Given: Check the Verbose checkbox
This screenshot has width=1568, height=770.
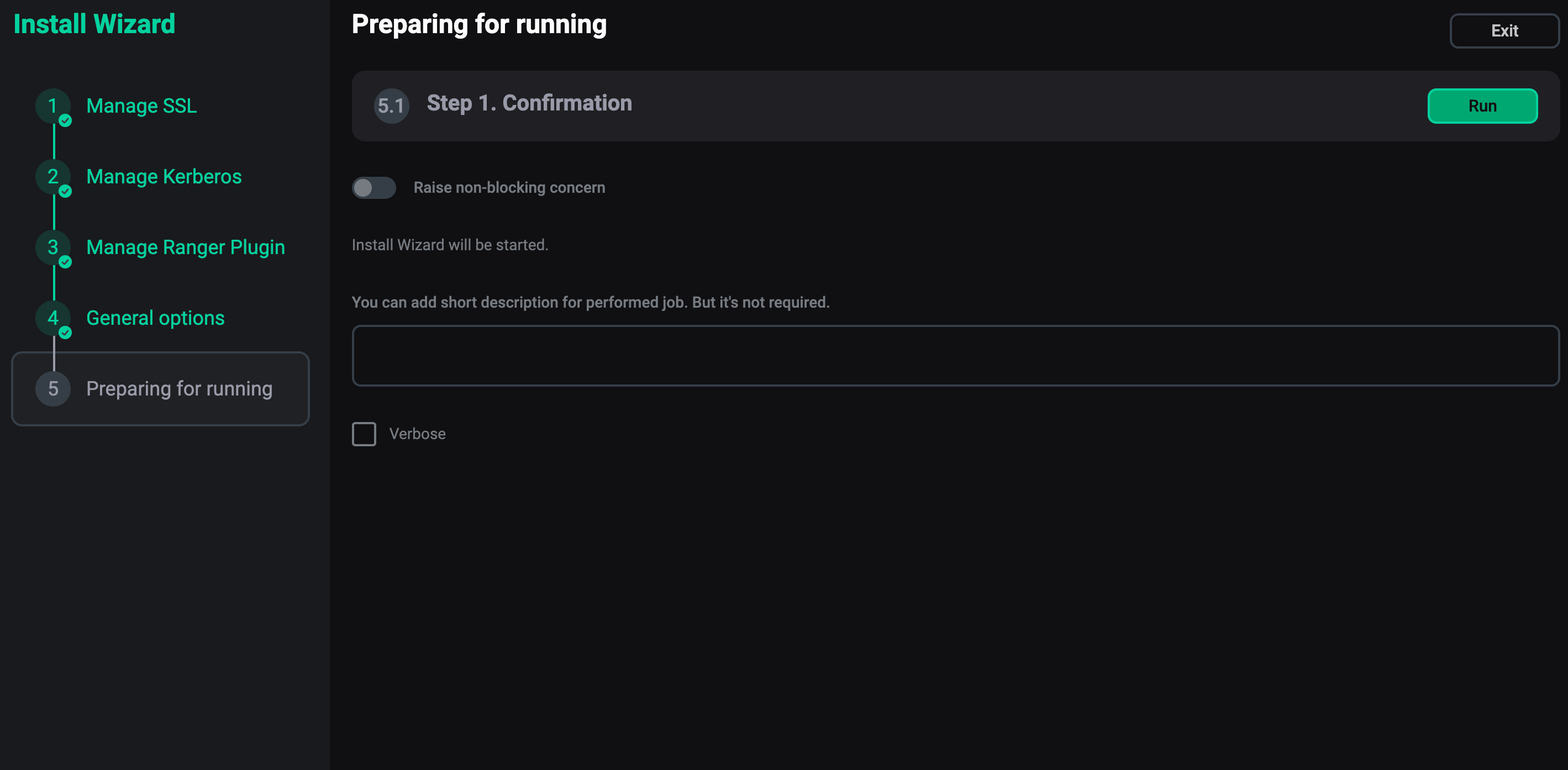Looking at the screenshot, I should [364, 434].
